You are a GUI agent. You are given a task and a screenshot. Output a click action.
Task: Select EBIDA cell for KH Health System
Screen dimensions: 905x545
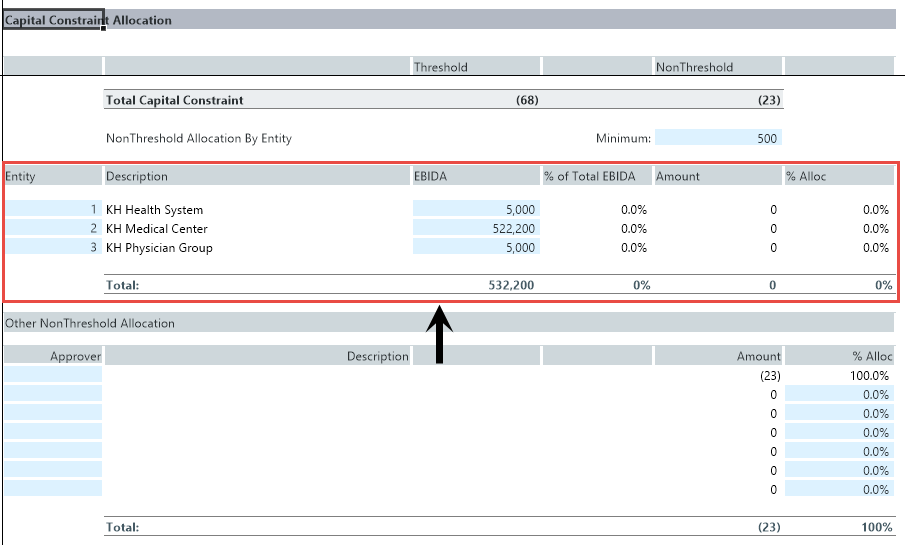(476, 210)
